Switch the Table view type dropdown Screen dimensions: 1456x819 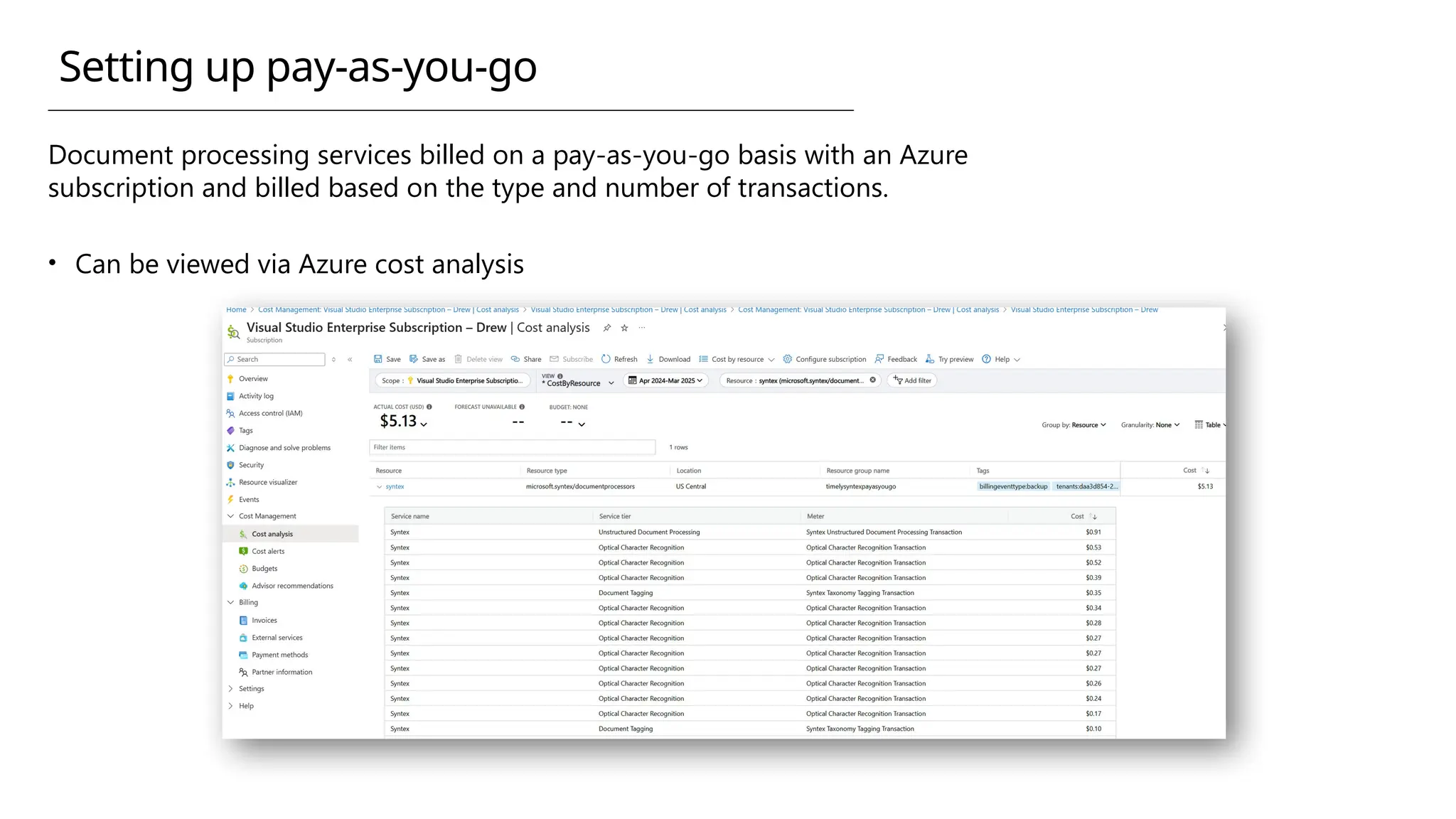1210,425
